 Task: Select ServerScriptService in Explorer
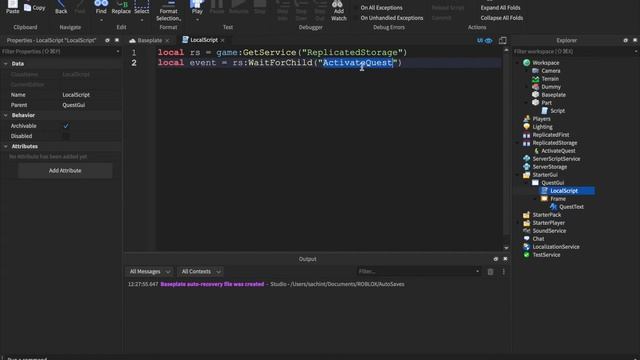tap(556, 159)
